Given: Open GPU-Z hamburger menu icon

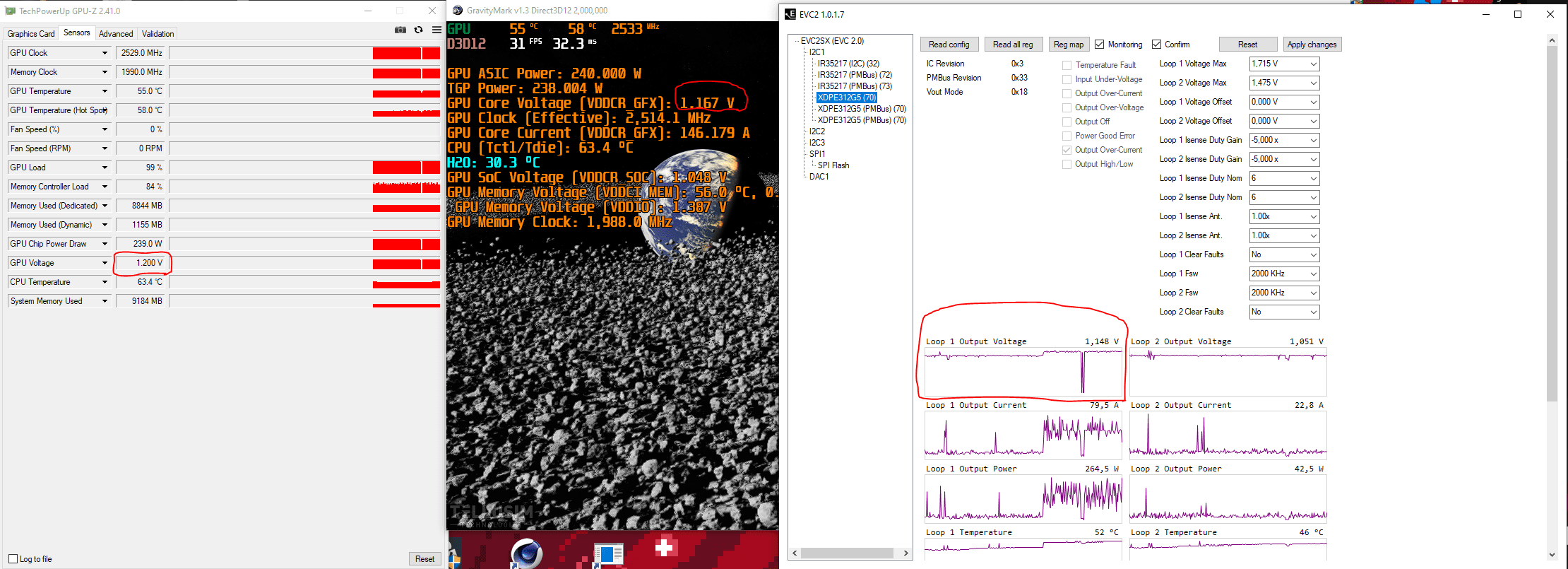Looking at the screenshot, I should (436, 30).
